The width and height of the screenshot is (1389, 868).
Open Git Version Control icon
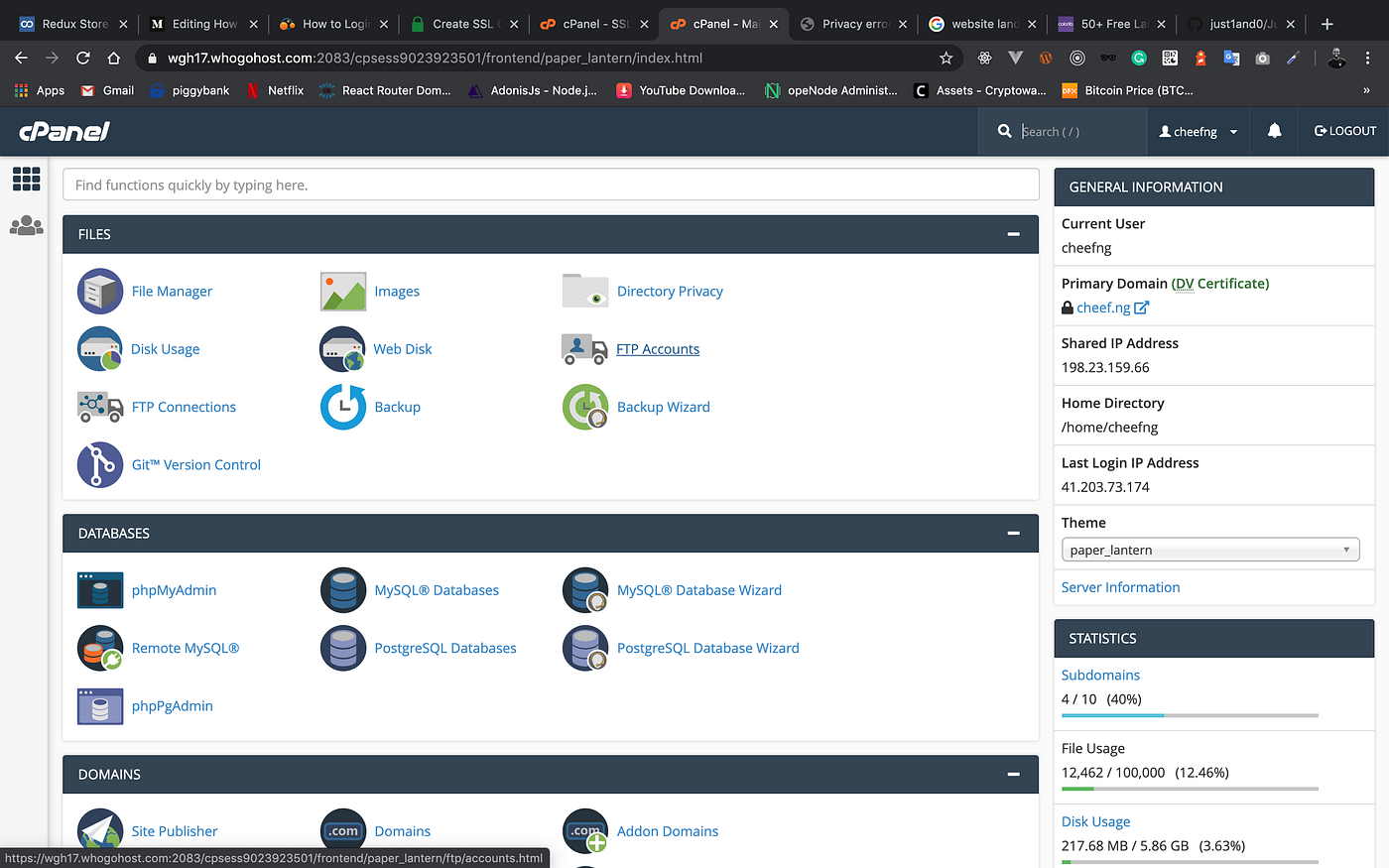pyautogui.click(x=100, y=464)
